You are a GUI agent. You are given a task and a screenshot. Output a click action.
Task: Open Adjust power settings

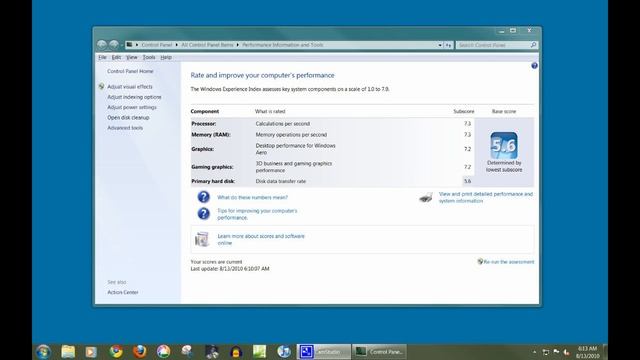click(132, 107)
